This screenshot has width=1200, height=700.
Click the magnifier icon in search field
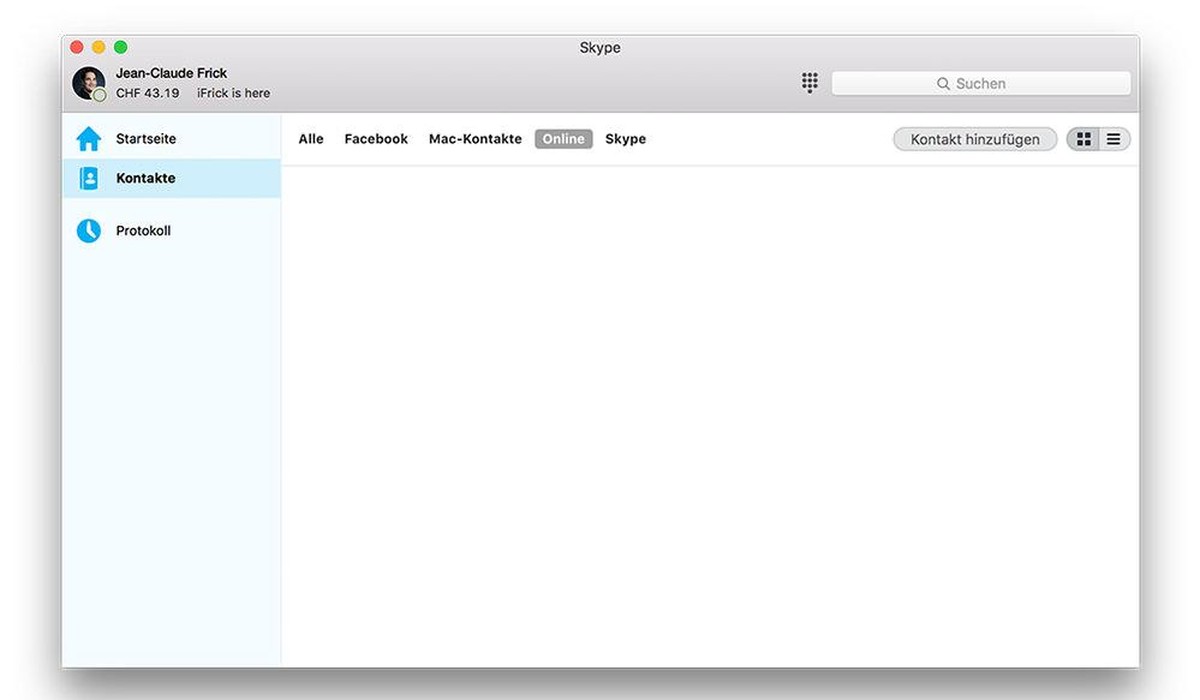943,84
